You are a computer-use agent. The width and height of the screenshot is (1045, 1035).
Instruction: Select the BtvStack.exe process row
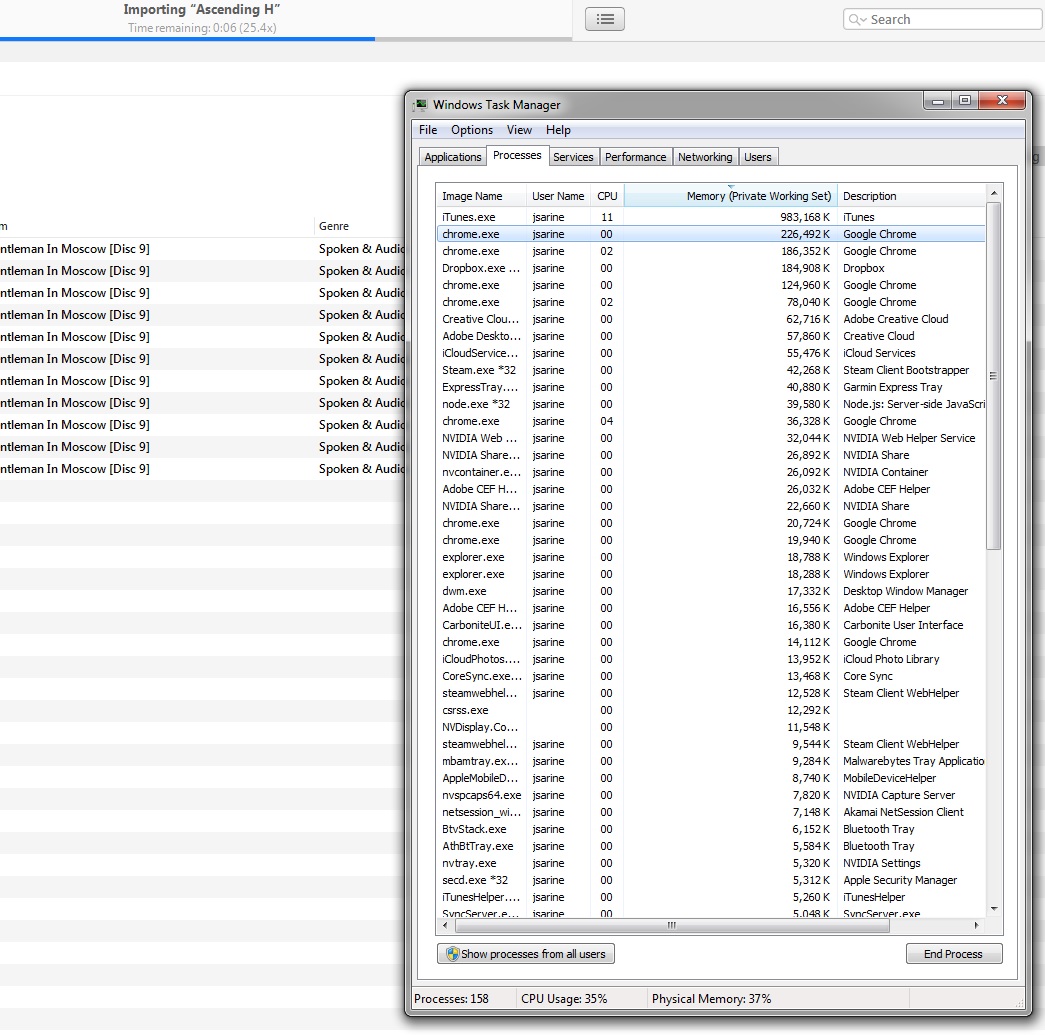tap(710, 829)
